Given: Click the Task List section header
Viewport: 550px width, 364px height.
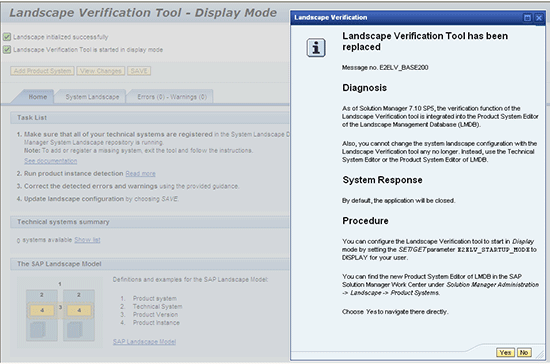Looking at the screenshot, I should coord(150,118).
